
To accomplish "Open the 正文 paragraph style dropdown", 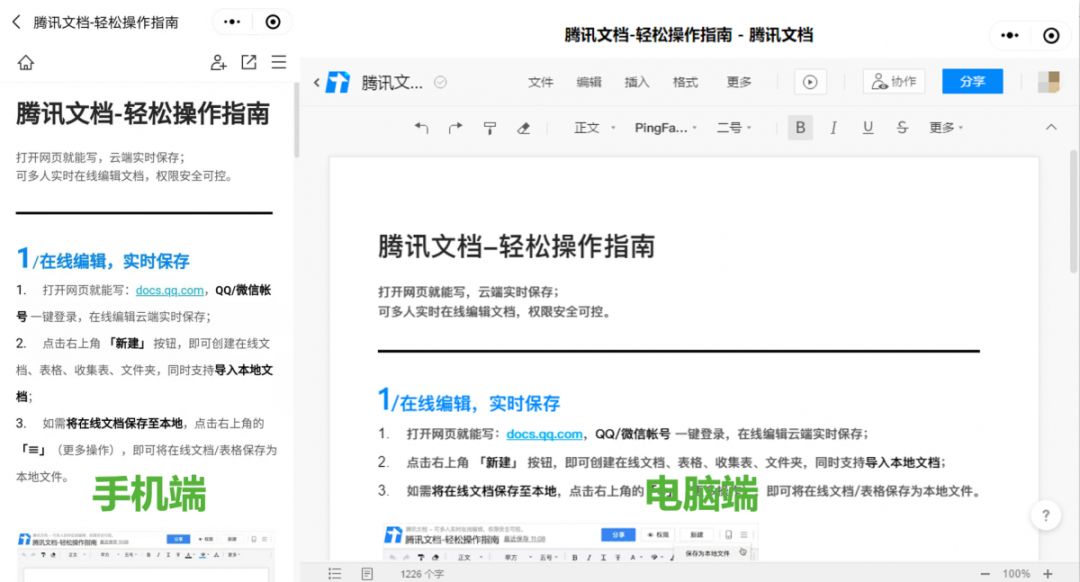I will coord(594,127).
